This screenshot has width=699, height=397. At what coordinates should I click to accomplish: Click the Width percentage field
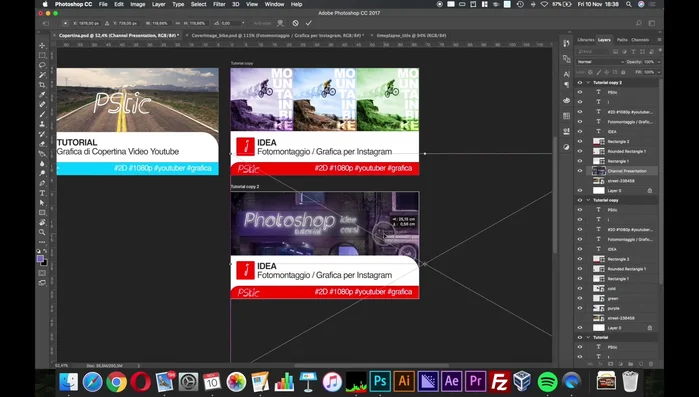pyautogui.click(x=162, y=23)
